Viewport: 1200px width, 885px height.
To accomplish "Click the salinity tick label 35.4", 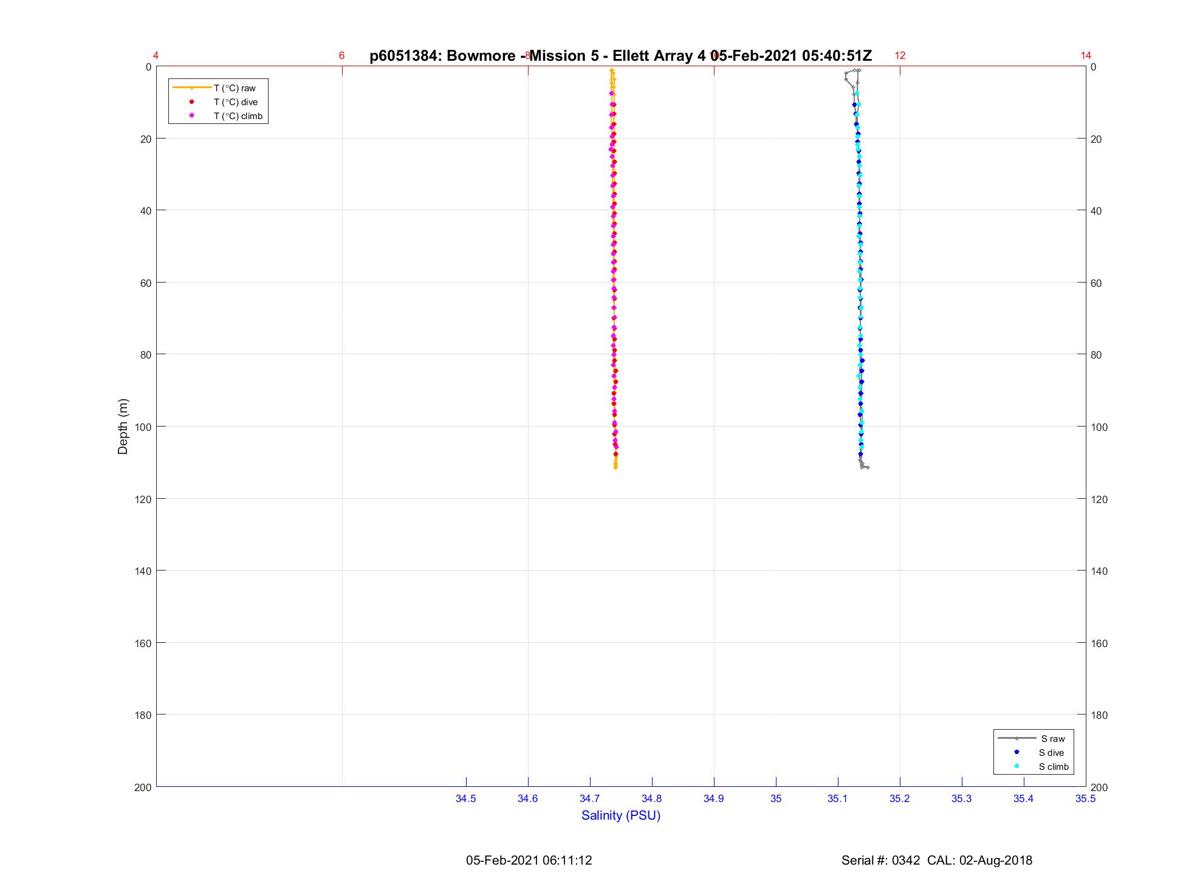I will tap(1024, 799).
